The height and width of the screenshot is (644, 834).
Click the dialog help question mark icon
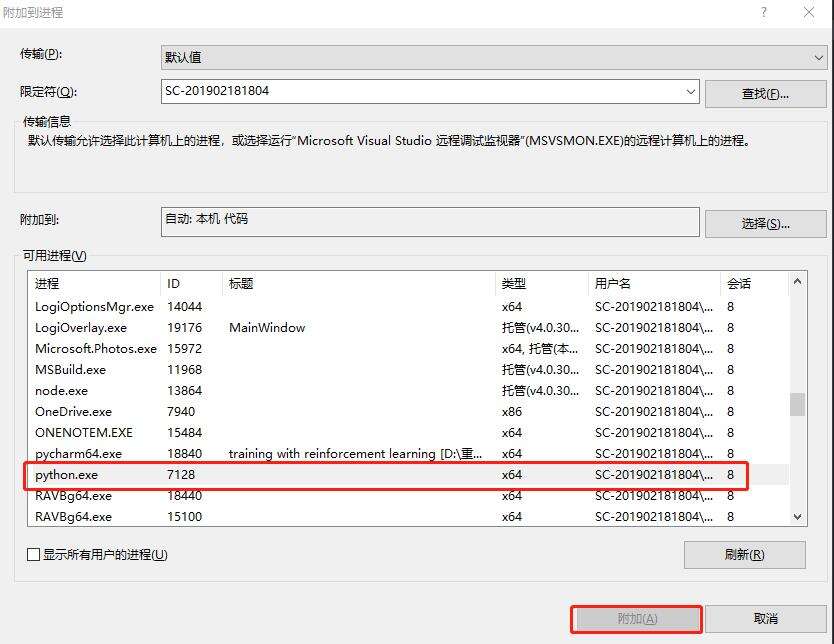765,12
